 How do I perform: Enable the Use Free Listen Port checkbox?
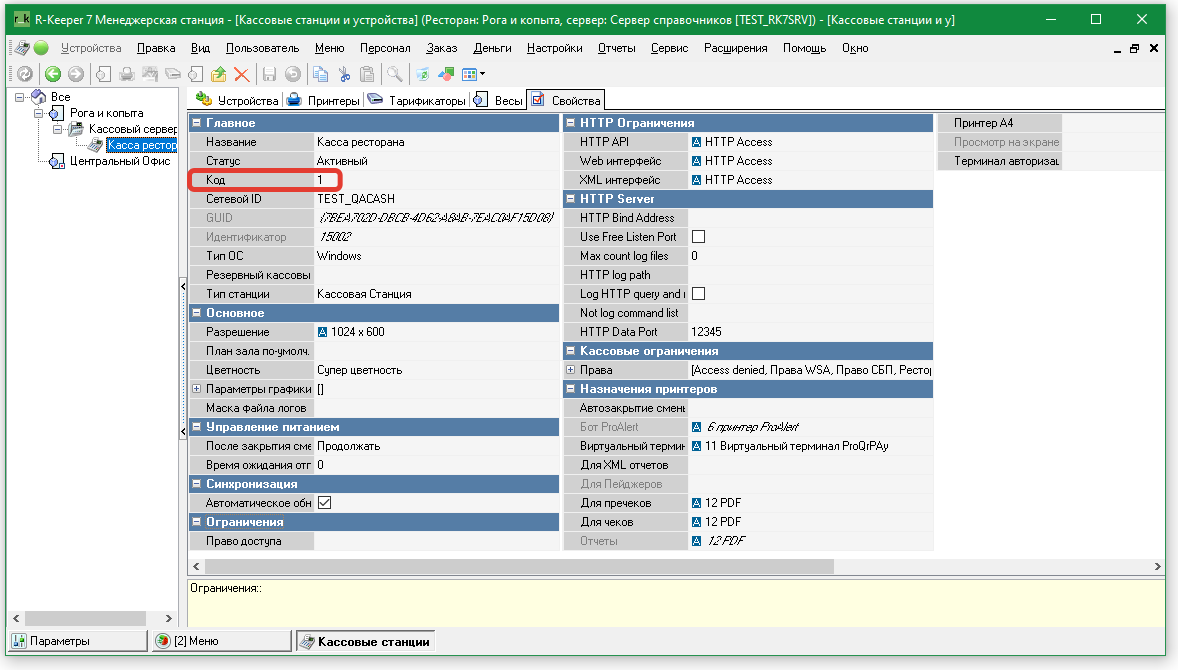click(x=699, y=237)
